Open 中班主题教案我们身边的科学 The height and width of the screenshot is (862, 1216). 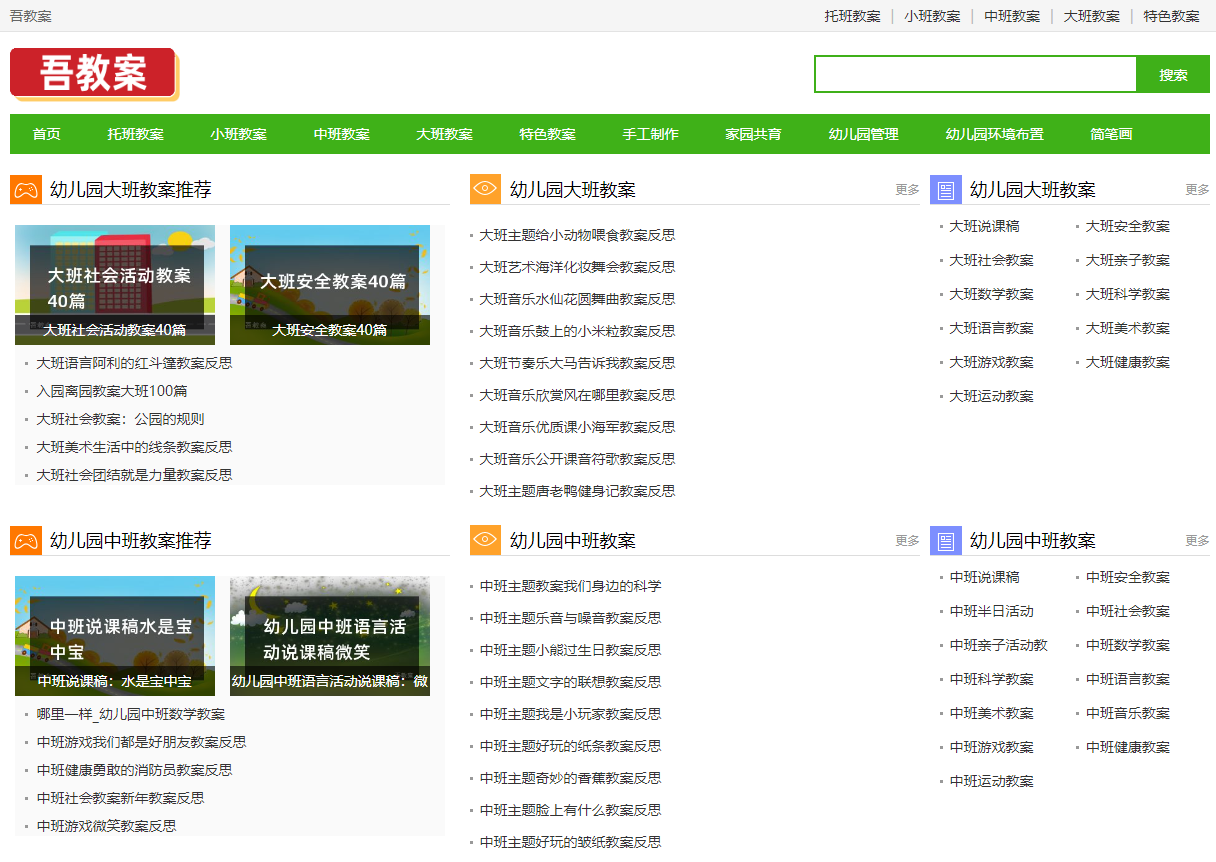(570, 586)
